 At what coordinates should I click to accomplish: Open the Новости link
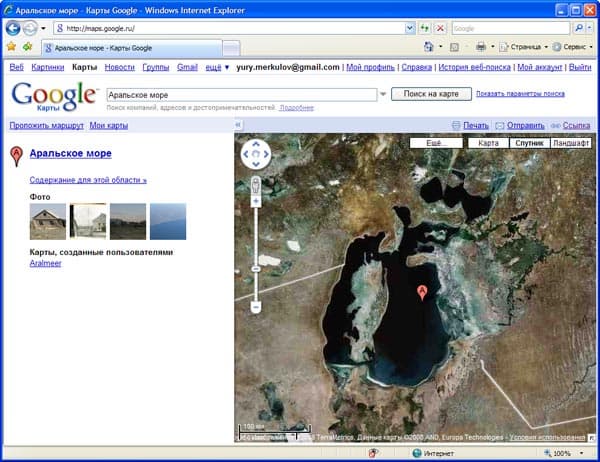[x=120, y=67]
